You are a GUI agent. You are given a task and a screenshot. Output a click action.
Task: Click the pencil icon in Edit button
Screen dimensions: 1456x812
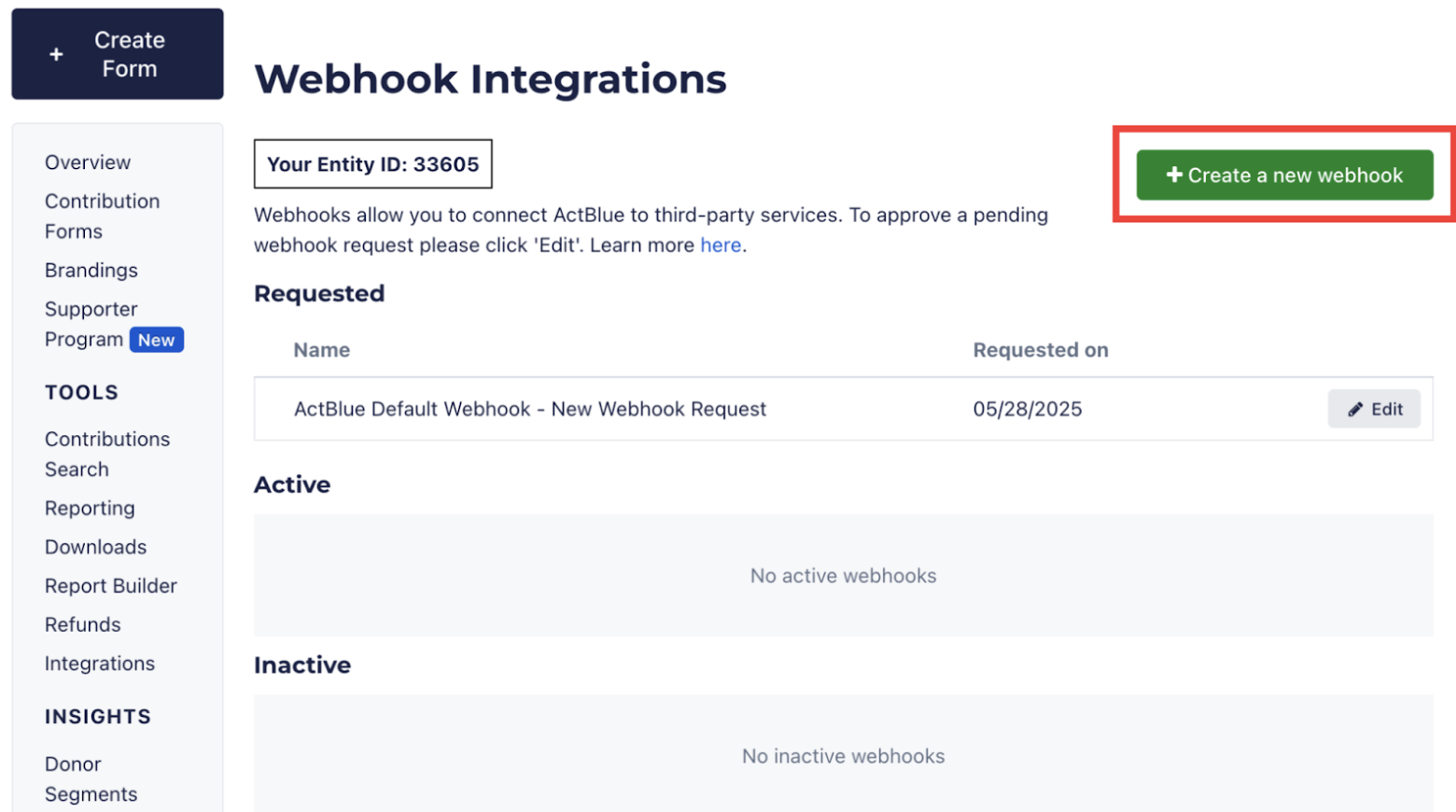[x=1355, y=409]
